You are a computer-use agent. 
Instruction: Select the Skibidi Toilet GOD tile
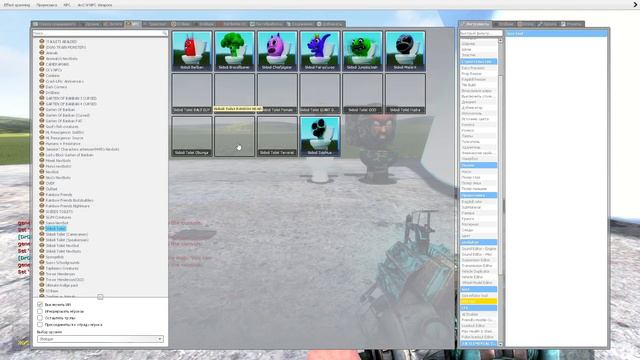coord(362,93)
